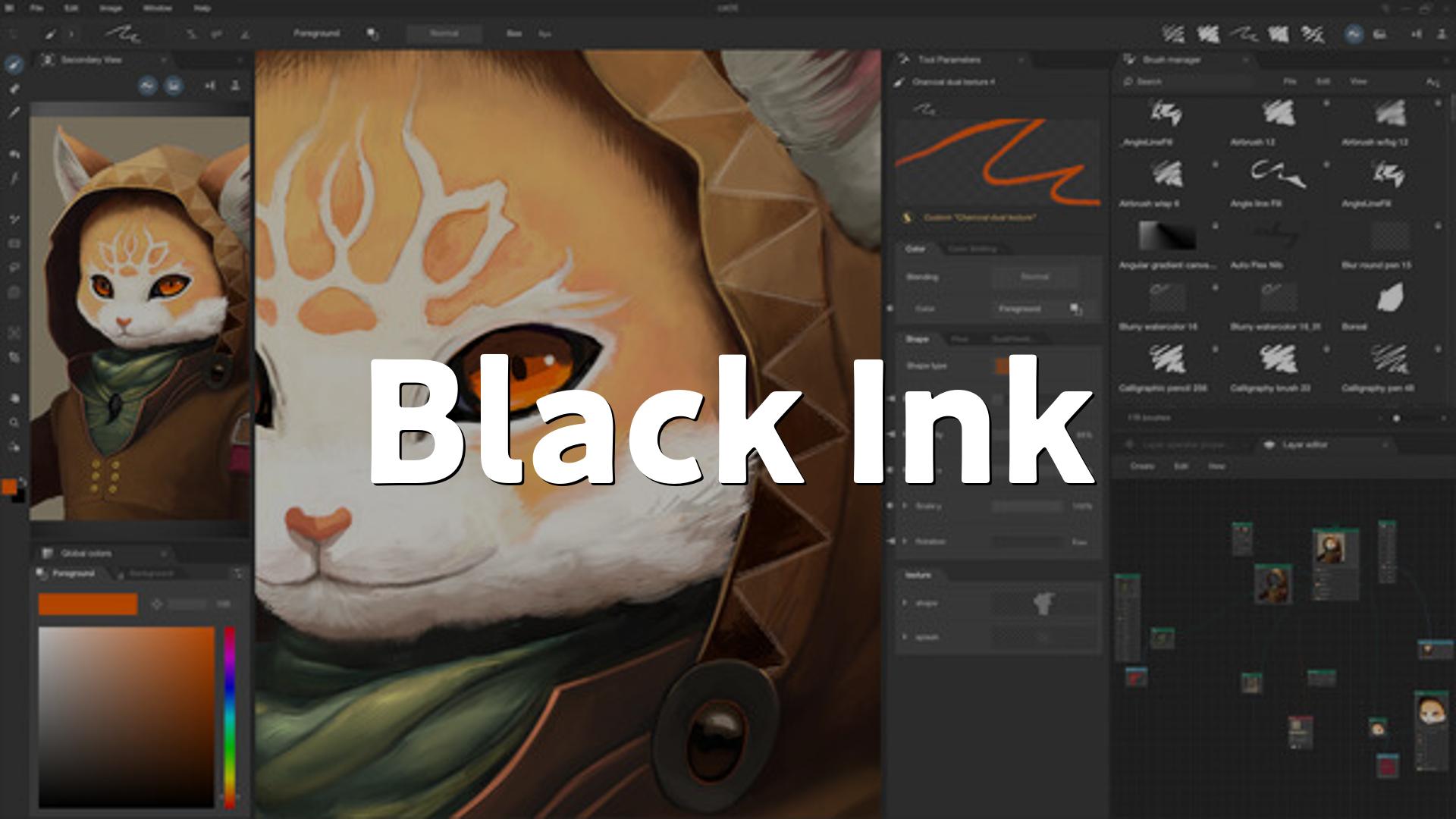Expand the shape texture row
1456x819 pixels.
coord(905,603)
